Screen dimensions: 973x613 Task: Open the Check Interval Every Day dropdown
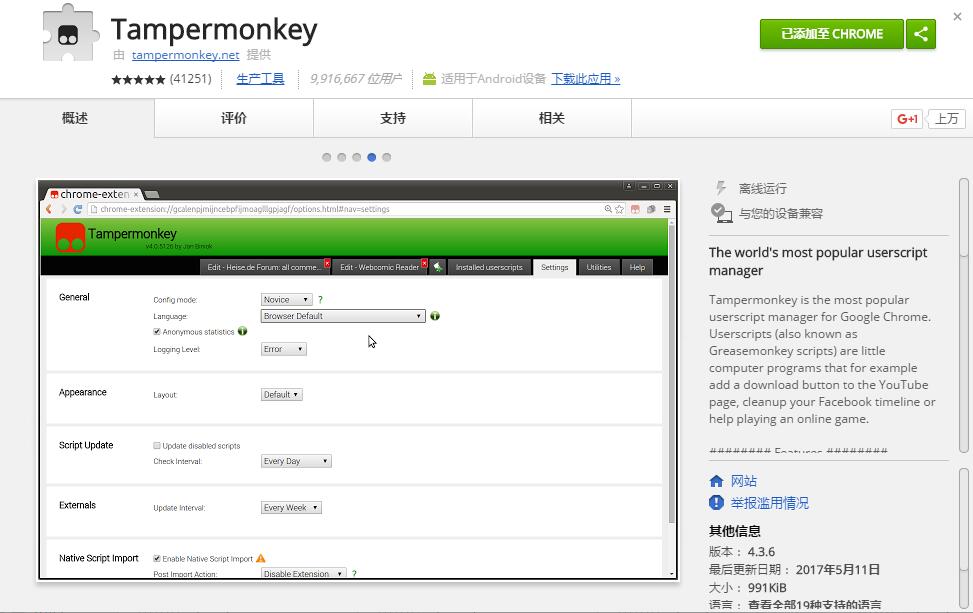click(x=296, y=461)
